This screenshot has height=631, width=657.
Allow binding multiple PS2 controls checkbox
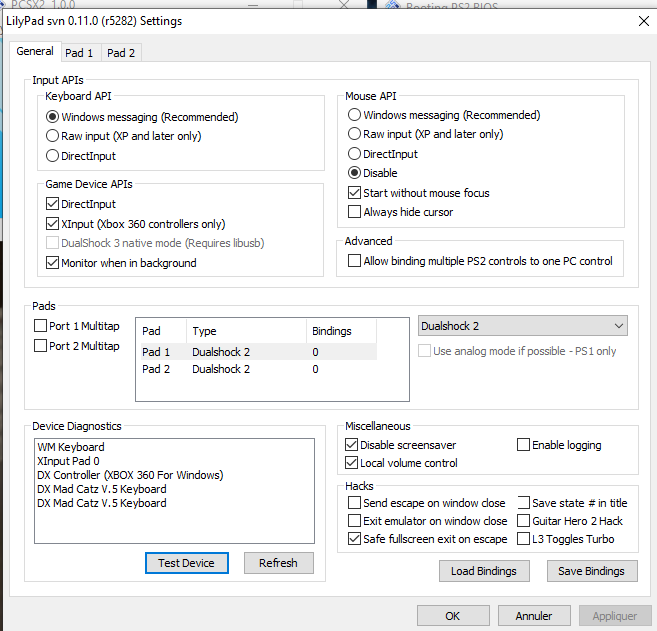coord(355,261)
